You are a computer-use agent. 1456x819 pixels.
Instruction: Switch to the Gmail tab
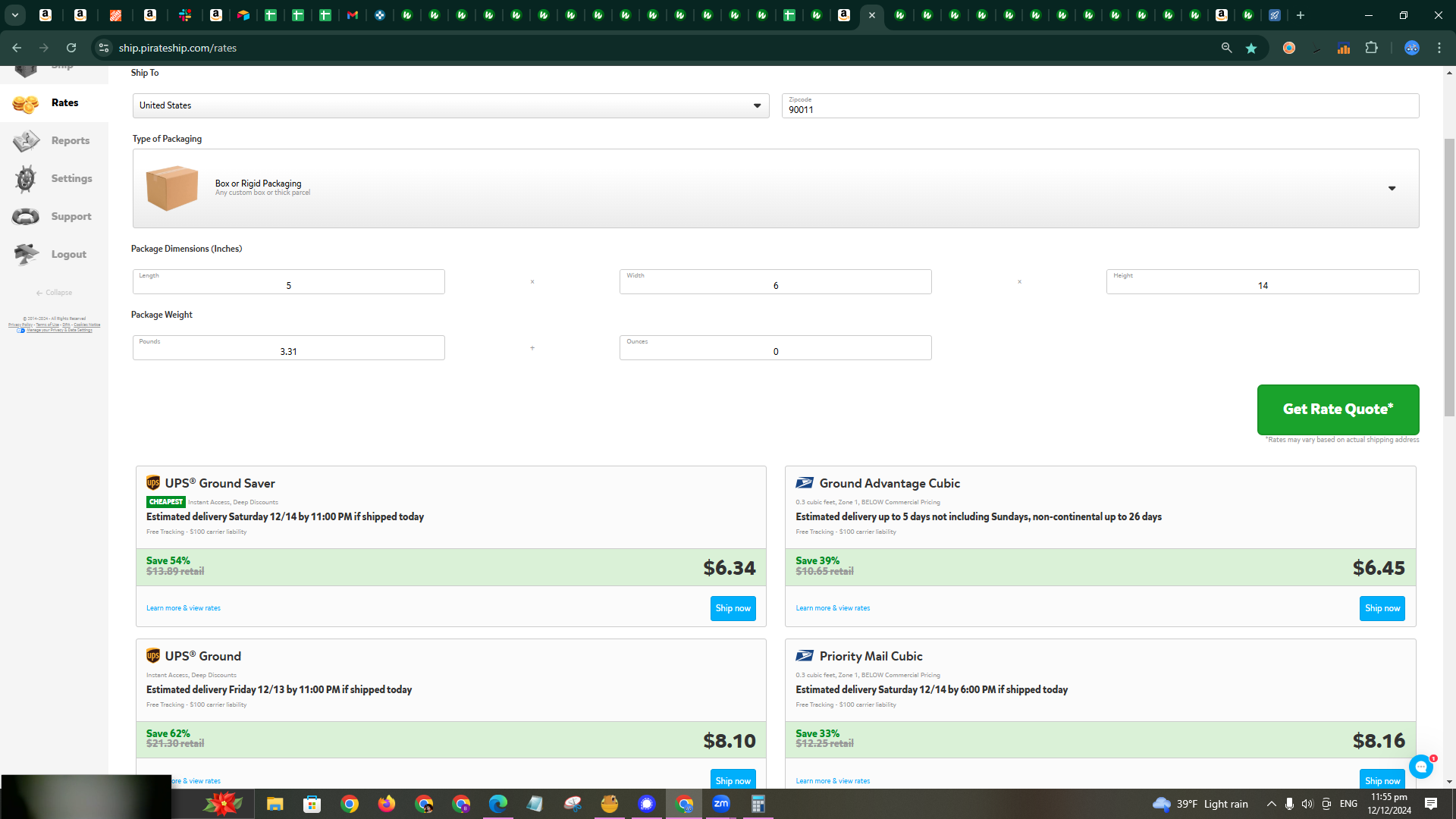pyautogui.click(x=353, y=15)
